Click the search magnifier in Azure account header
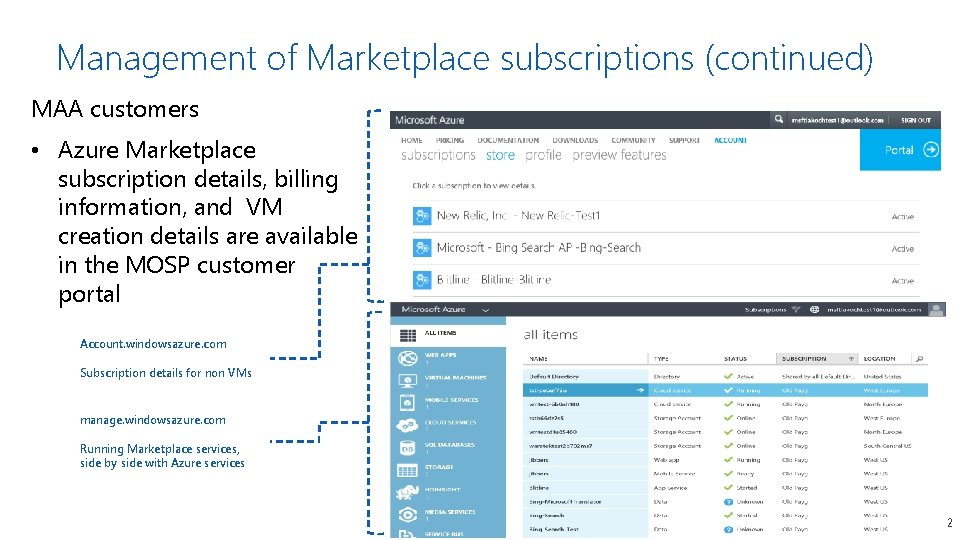960x540 pixels. [778, 119]
